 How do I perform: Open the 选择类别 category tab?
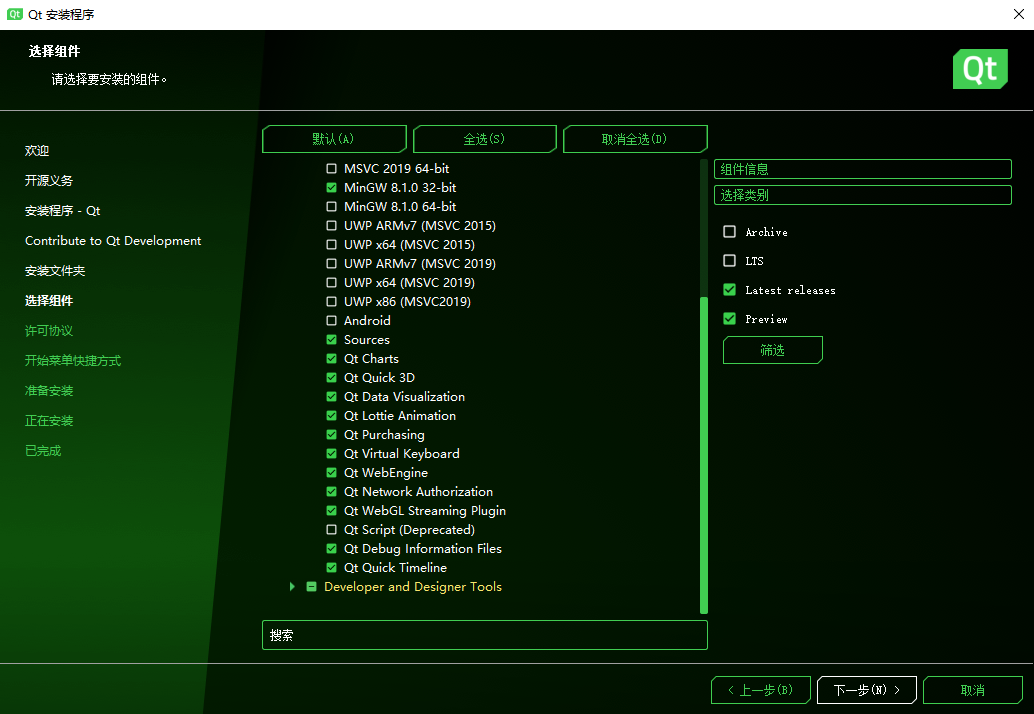point(863,195)
